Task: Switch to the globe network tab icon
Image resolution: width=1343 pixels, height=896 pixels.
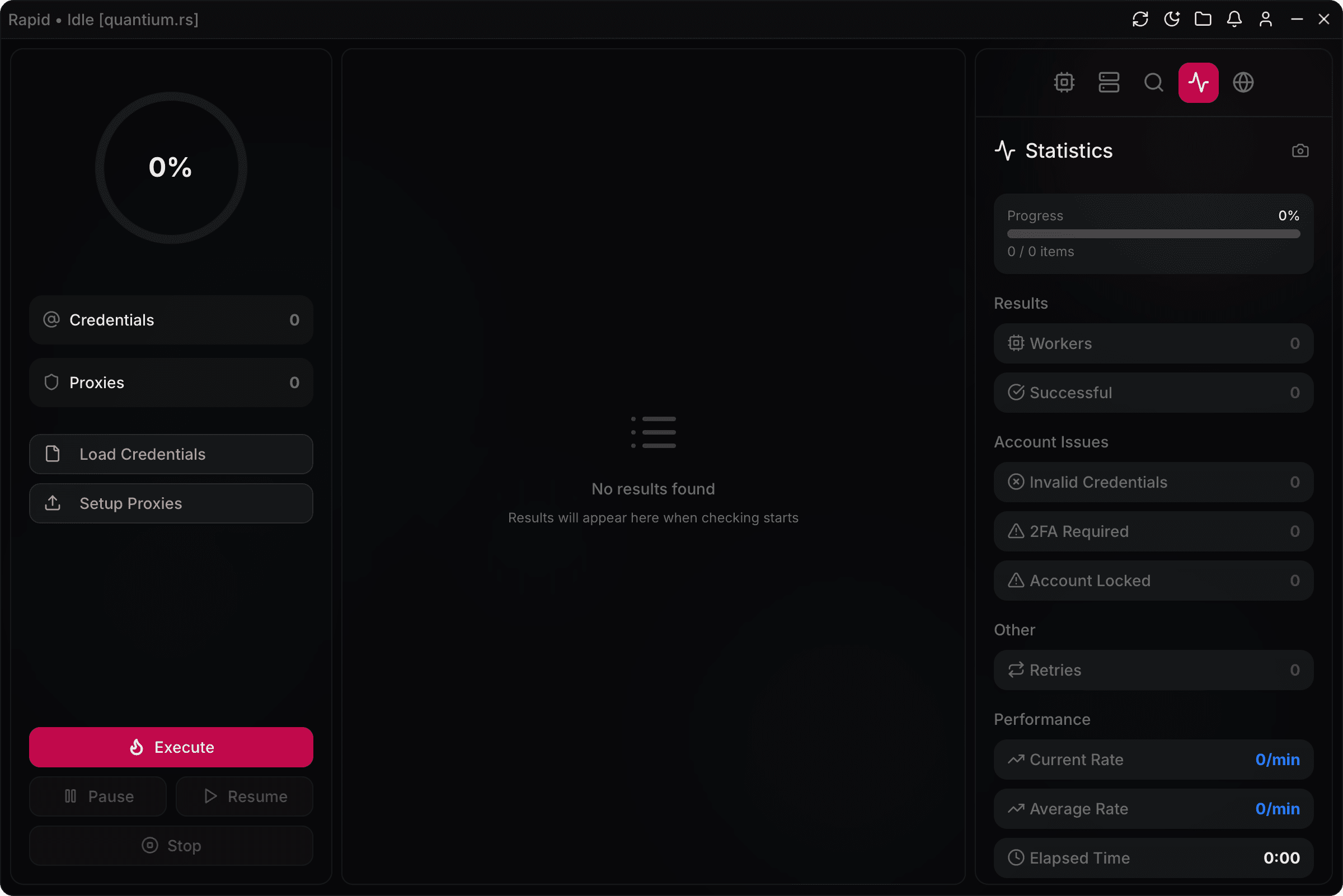Action: point(1243,82)
